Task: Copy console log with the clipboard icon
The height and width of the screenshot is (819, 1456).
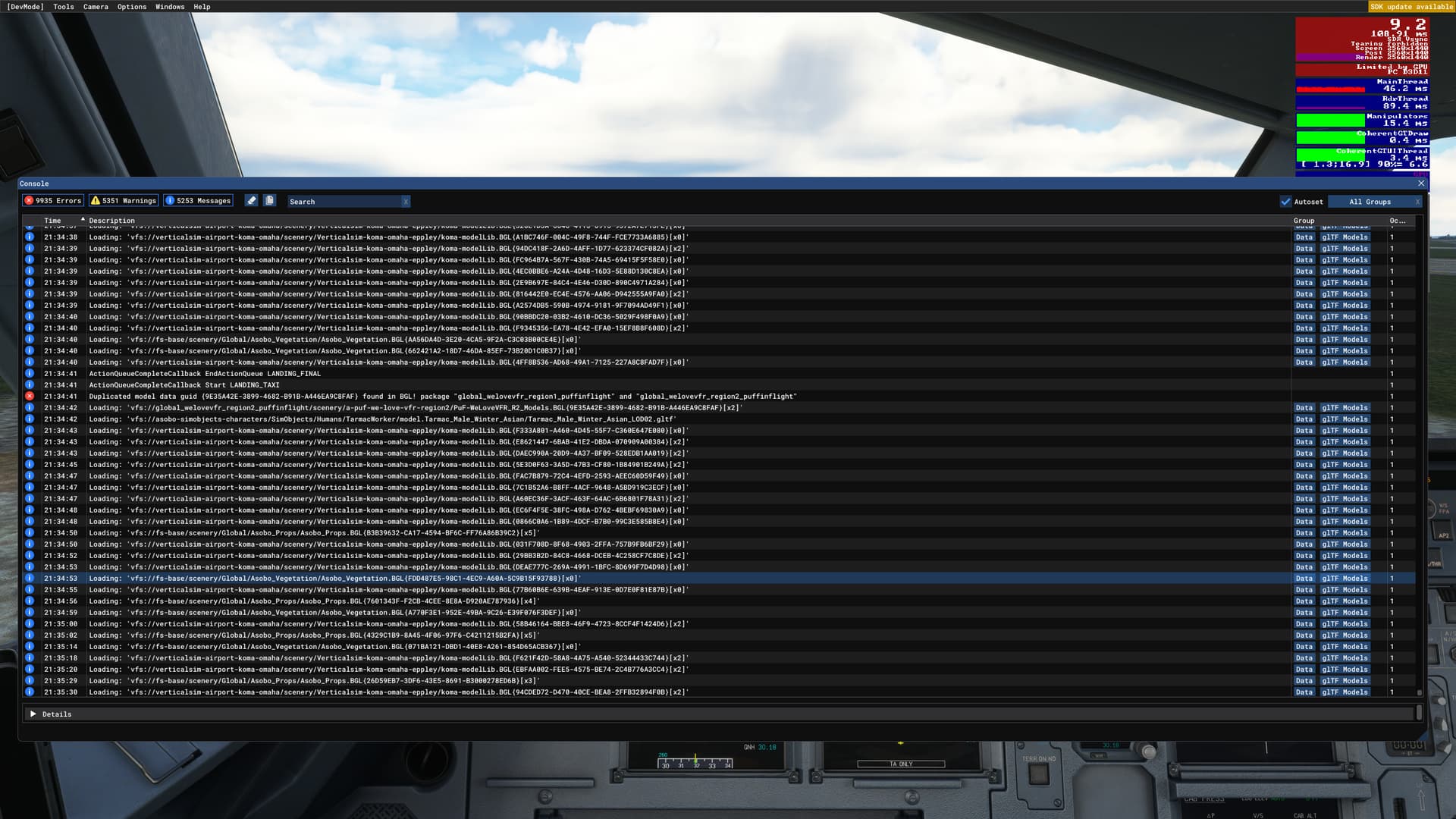Action: pos(269,200)
